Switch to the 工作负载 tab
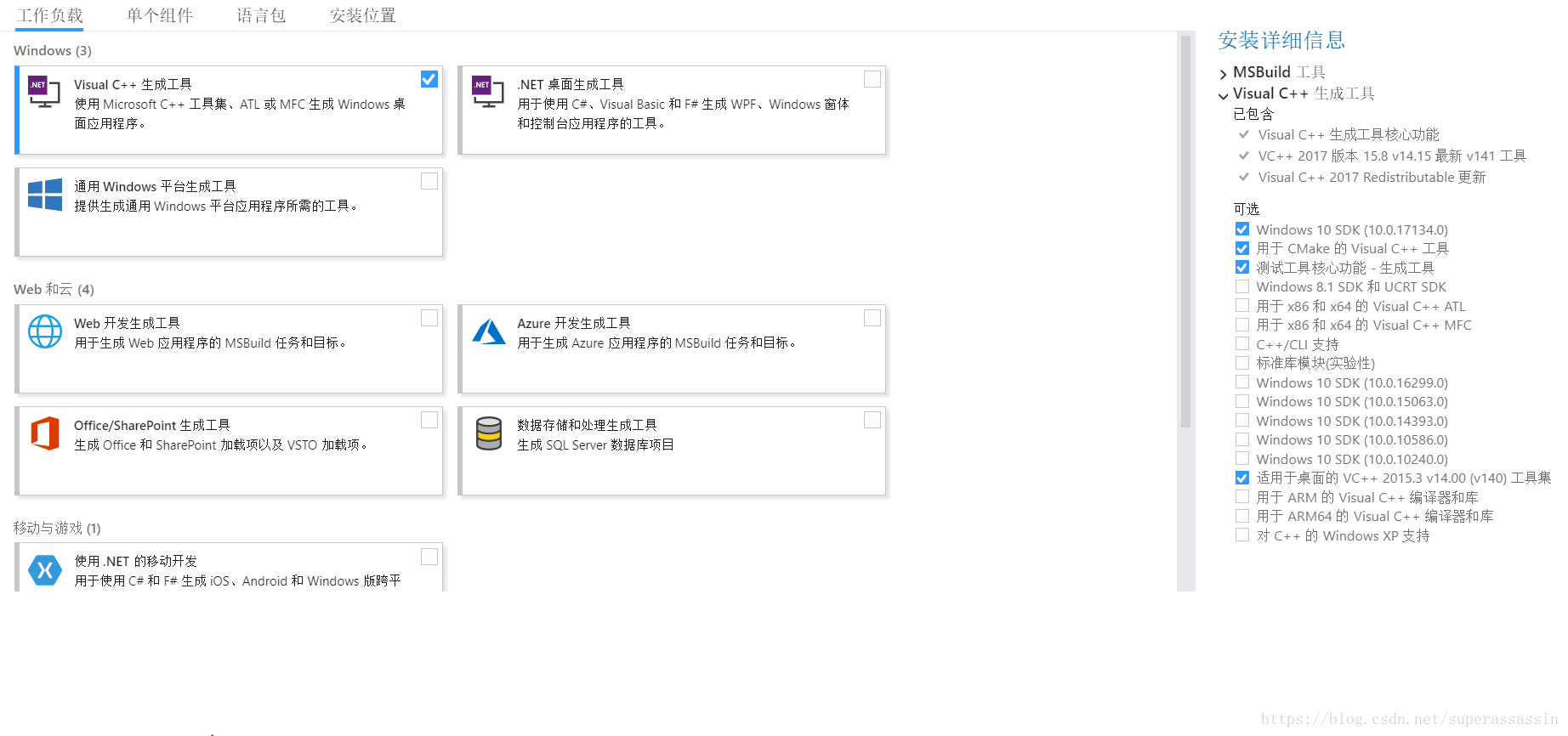The height and width of the screenshot is (736, 1568). tap(50, 15)
